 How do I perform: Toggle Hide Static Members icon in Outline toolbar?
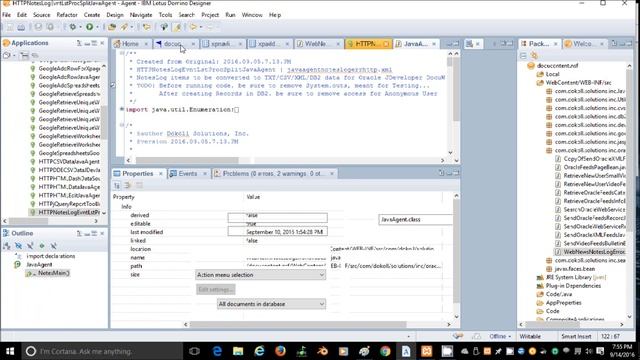coord(30,246)
